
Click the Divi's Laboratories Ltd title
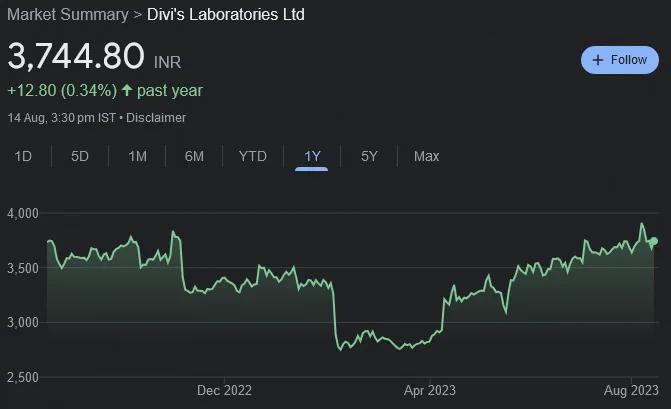[x=226, y=15]
